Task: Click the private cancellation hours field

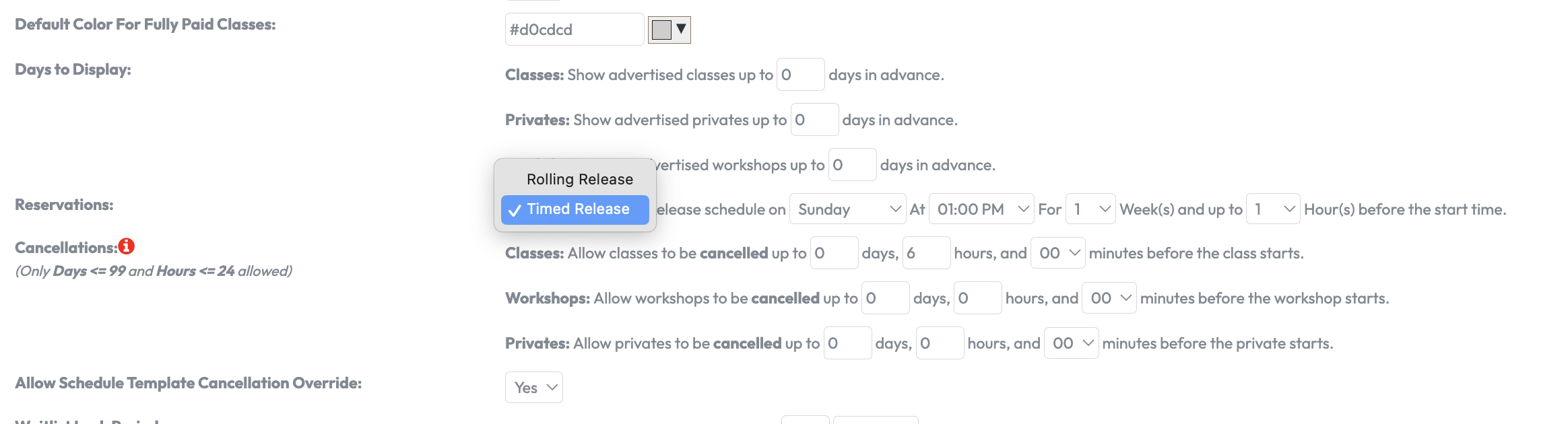Action: (940, 343)
